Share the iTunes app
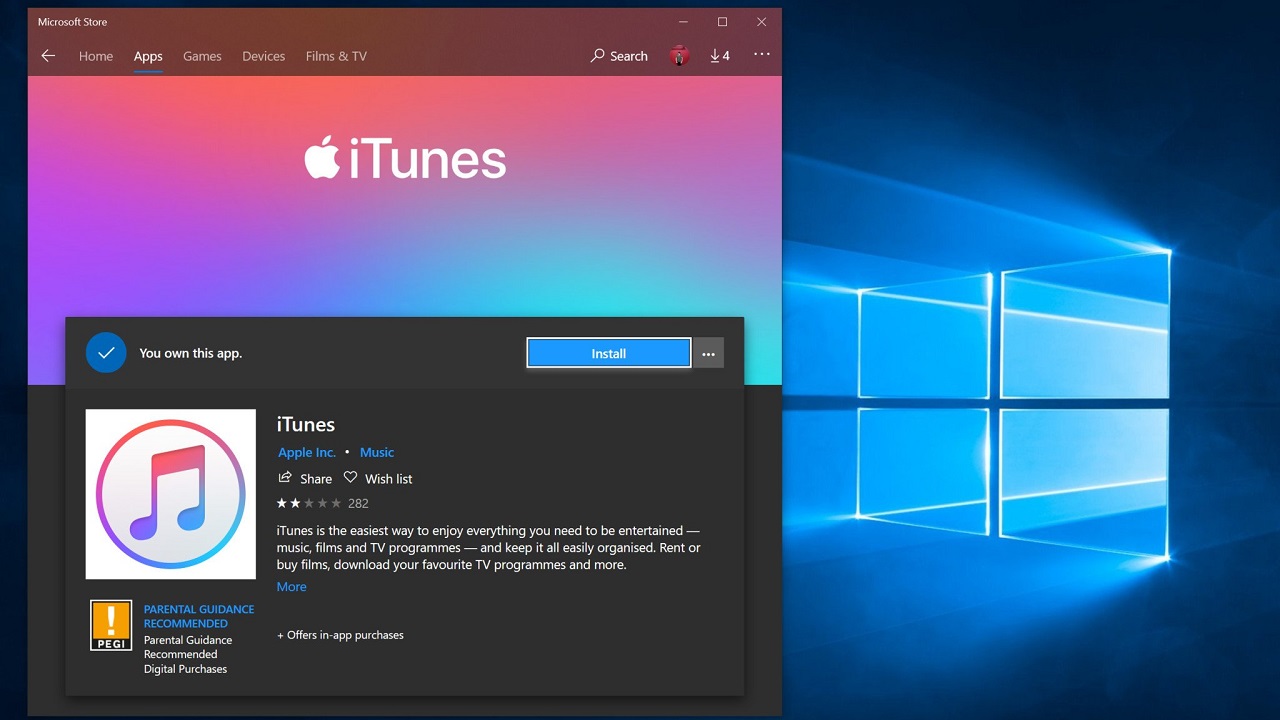This screenshot has height=720, width=1280. pyautogui.click(x=305, y=478)
